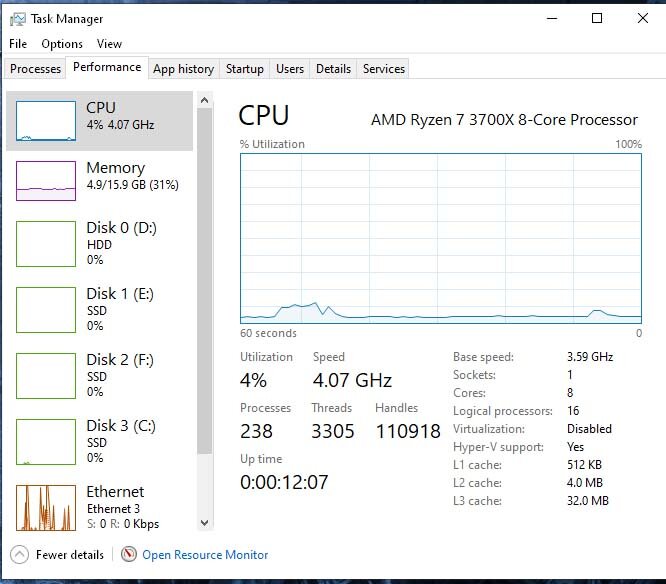
Task: Click the Open Resource Monitor link
Action: (x=205, y=555)
